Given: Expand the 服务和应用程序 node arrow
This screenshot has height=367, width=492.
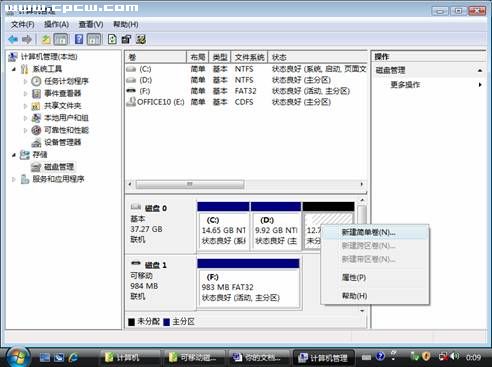Looking at the screenshot, I should (14, 179).
